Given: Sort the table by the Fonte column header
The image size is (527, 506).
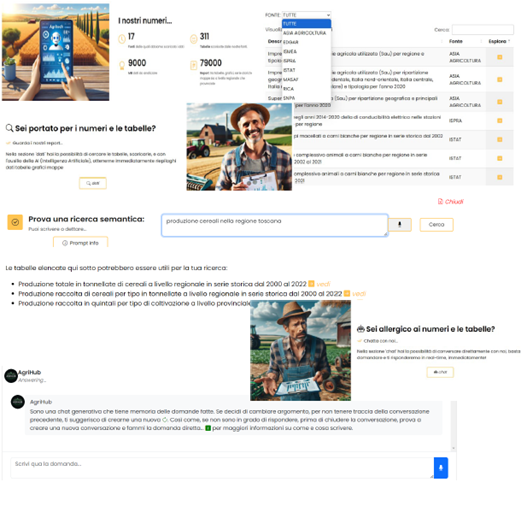Looking at the screenshot, I should coord(455,41).
